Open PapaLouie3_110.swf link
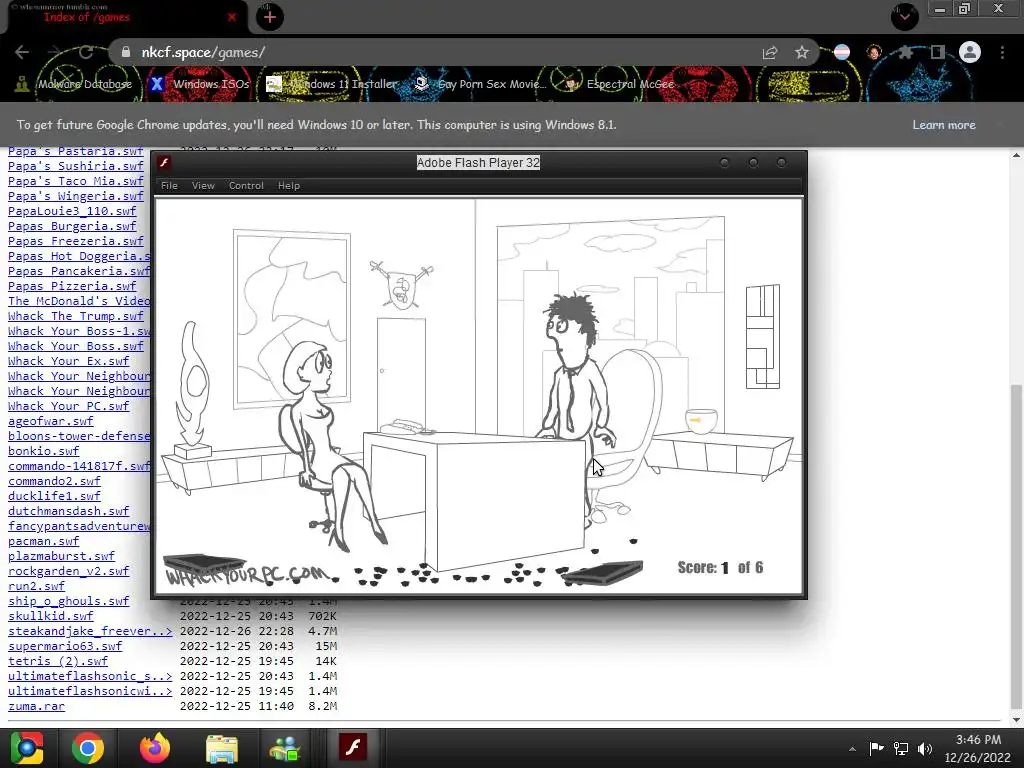The image size is (1024, 768). tap(72, 211)
